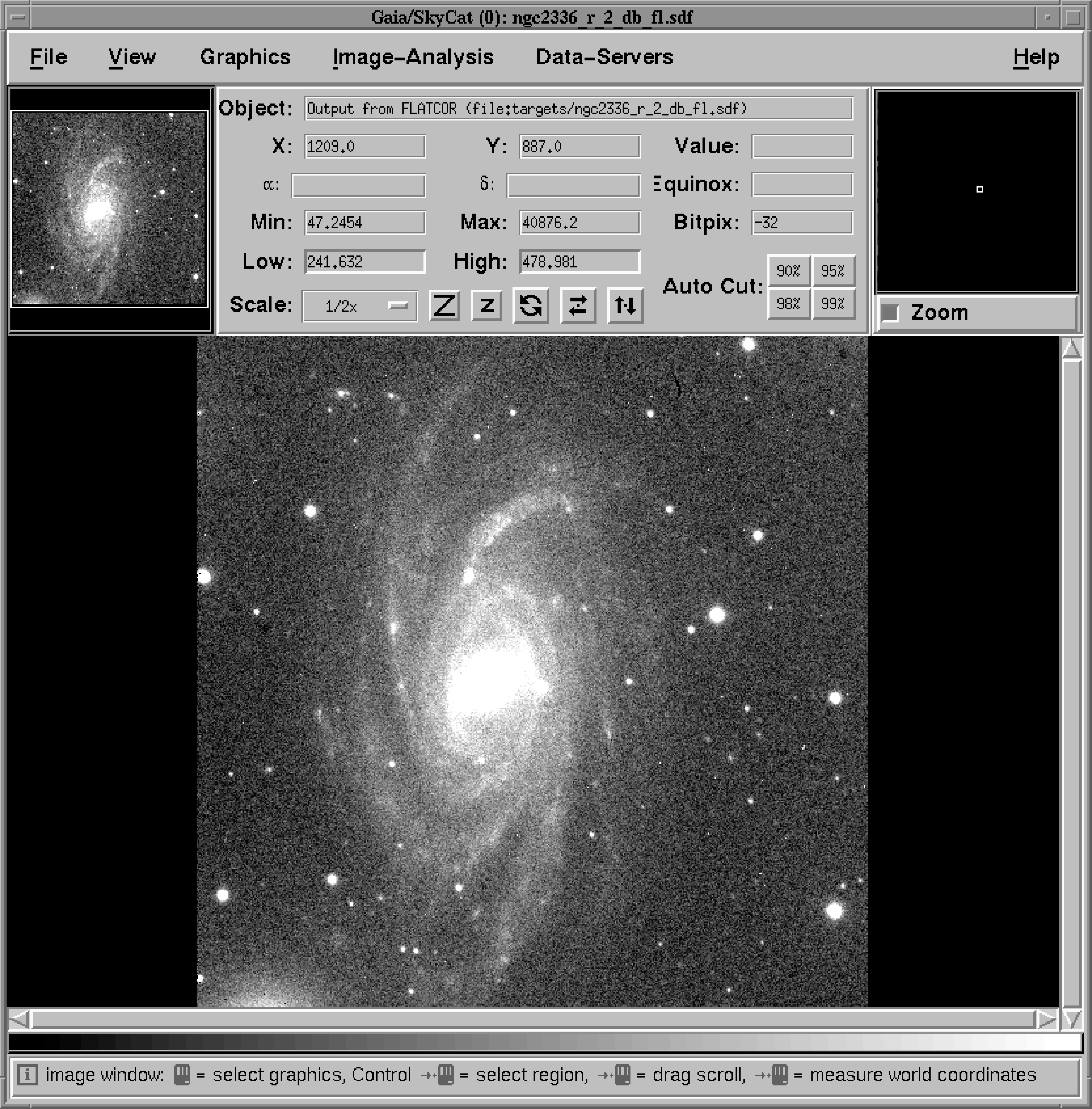Viewport: 1092px width, 1109px height.
Task: Open the Help menu
Action: 1036,57
